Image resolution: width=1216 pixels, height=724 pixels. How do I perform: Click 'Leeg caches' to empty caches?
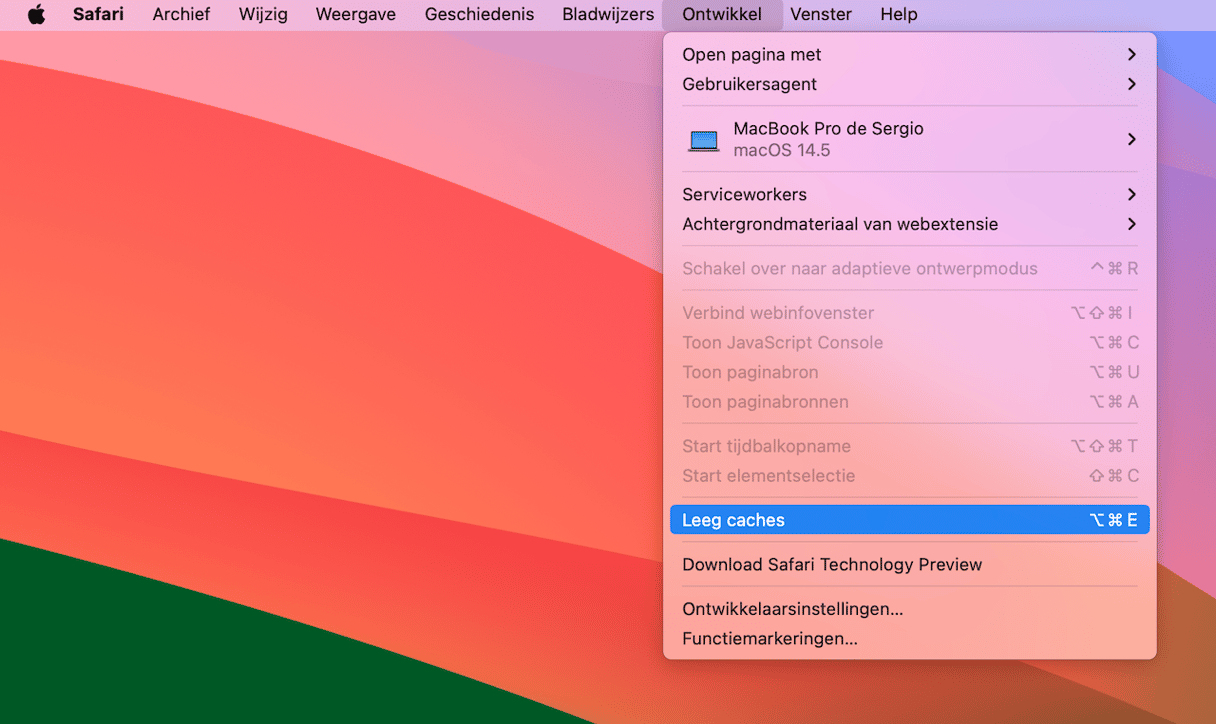(910, 520)
